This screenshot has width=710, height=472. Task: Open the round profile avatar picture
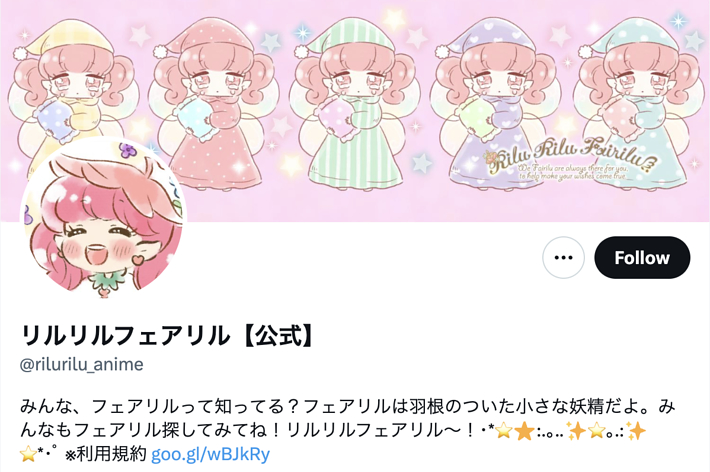(104, 219)
